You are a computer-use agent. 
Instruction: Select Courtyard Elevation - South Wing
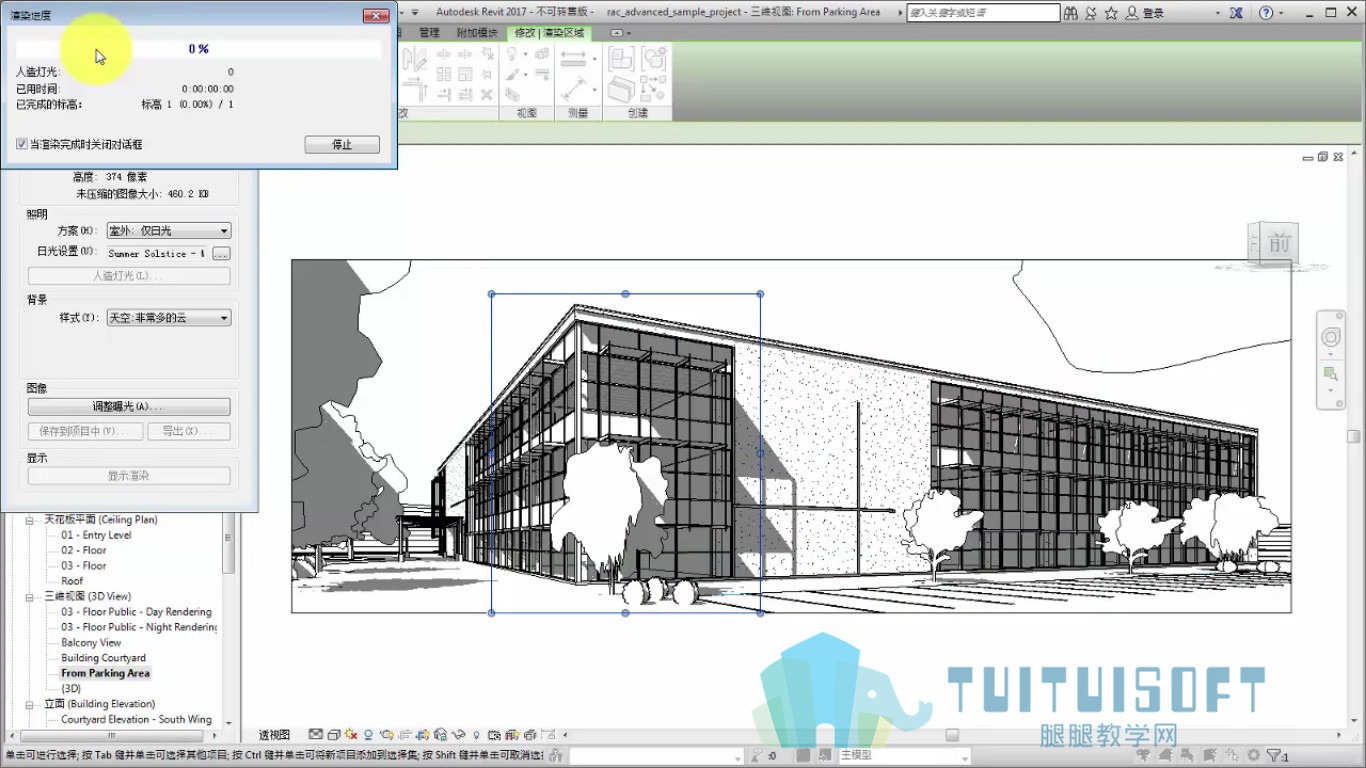[137, 719]
